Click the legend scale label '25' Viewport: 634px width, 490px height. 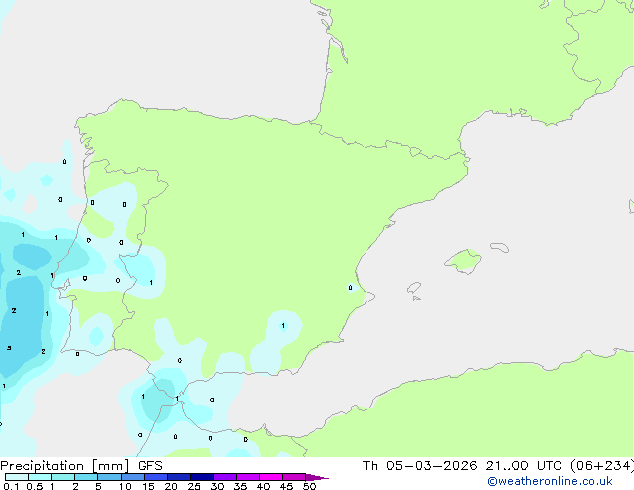tap(194, 486)
